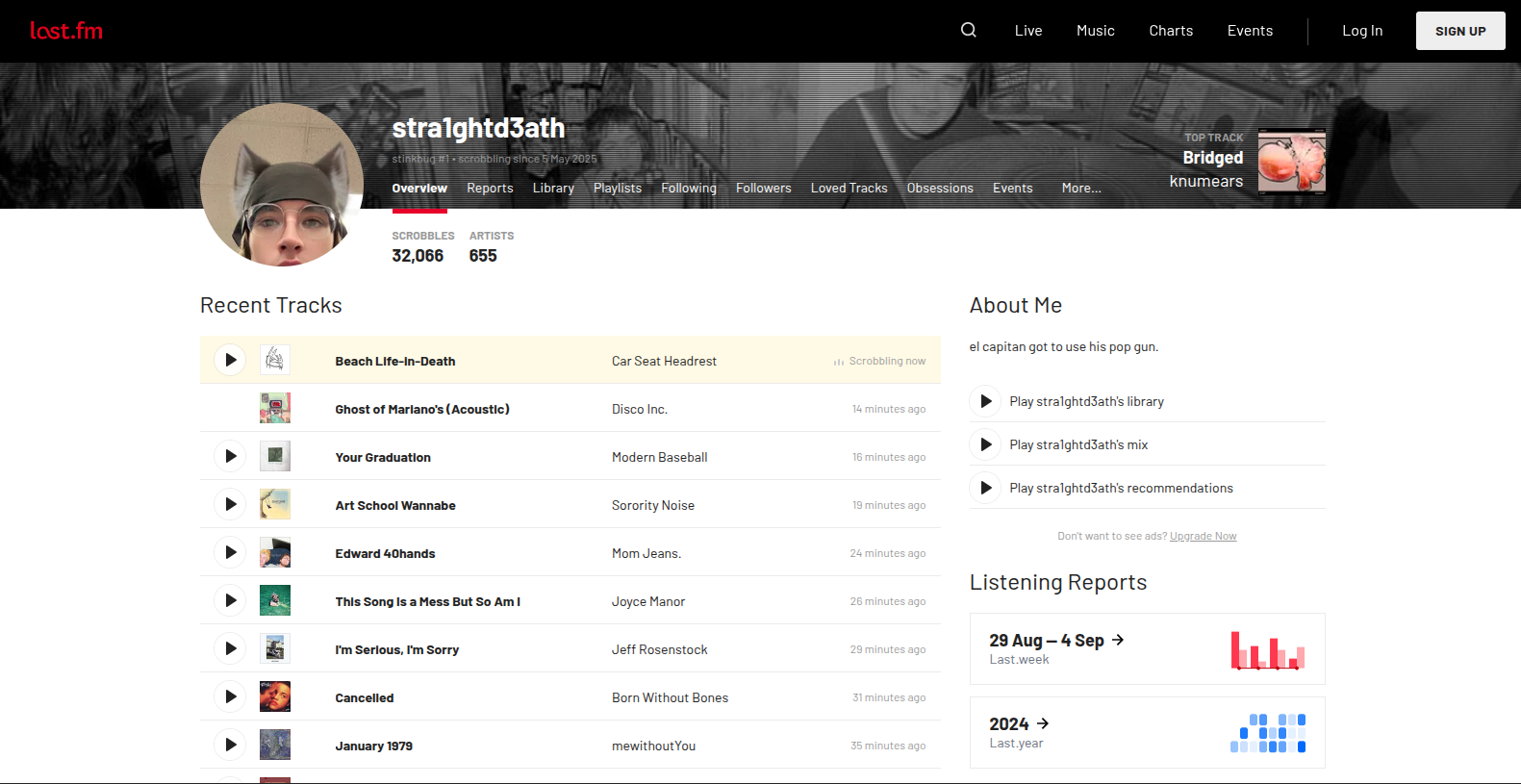Click the SIGN UP button
This screenshot has height=784, width=1521.
tap(1460, 31)
